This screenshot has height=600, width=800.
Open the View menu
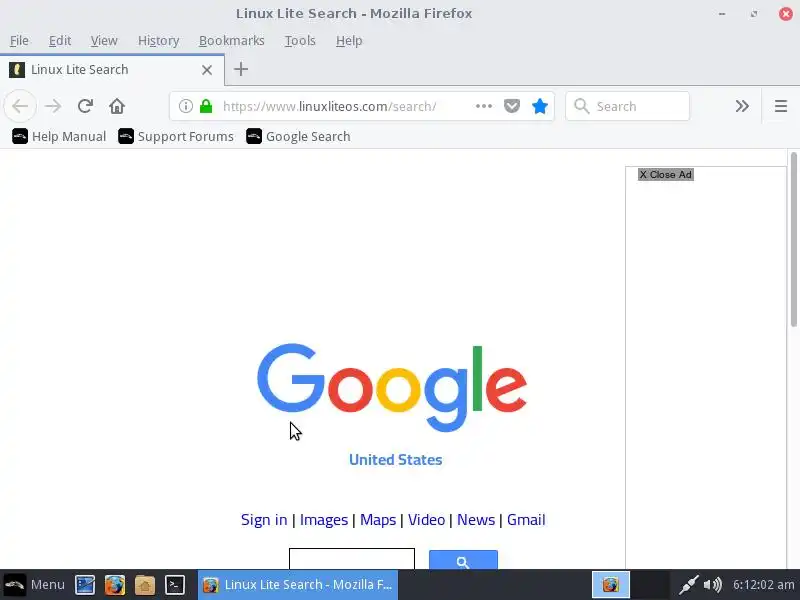104,40
